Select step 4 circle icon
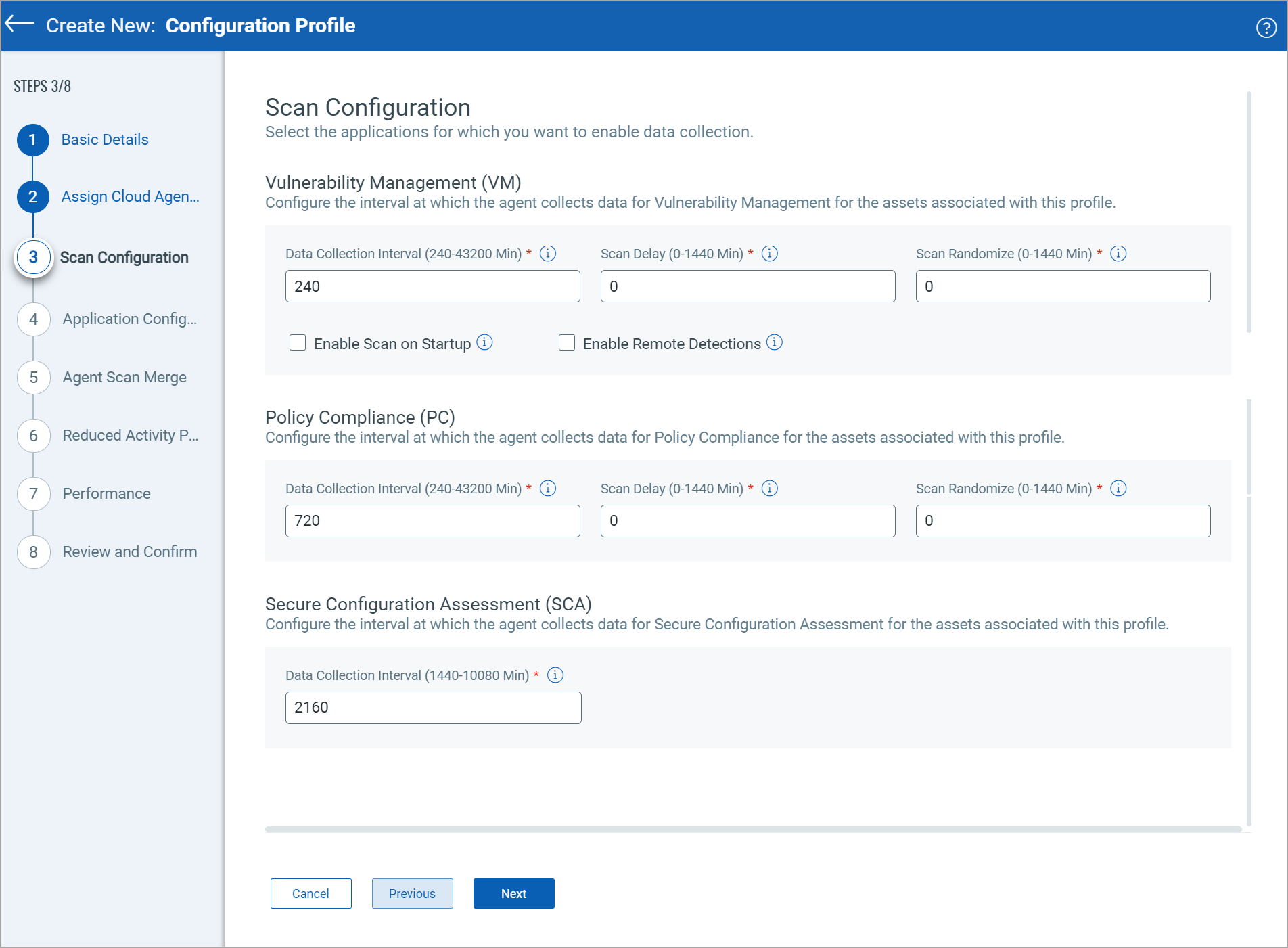The image size is (1288, 948). tap(33, 319)
